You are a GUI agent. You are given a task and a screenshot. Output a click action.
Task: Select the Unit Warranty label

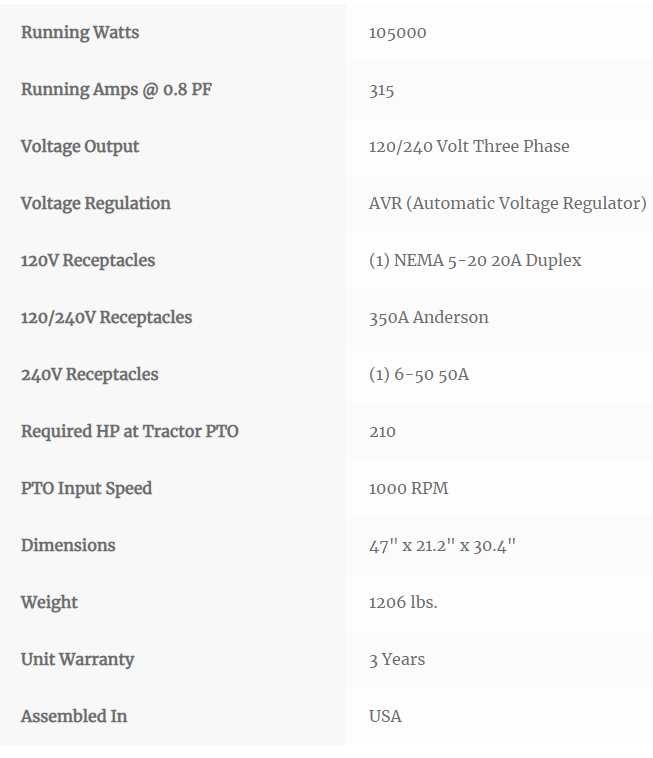point(77,659)
